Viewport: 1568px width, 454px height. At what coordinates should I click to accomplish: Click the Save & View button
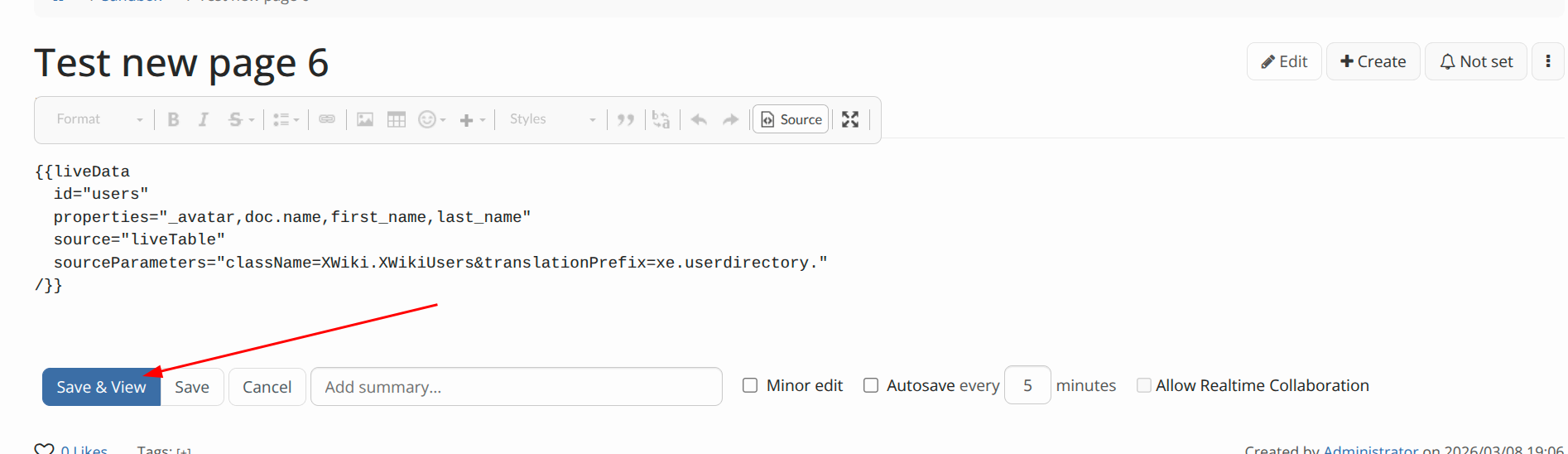click(101, 387)
